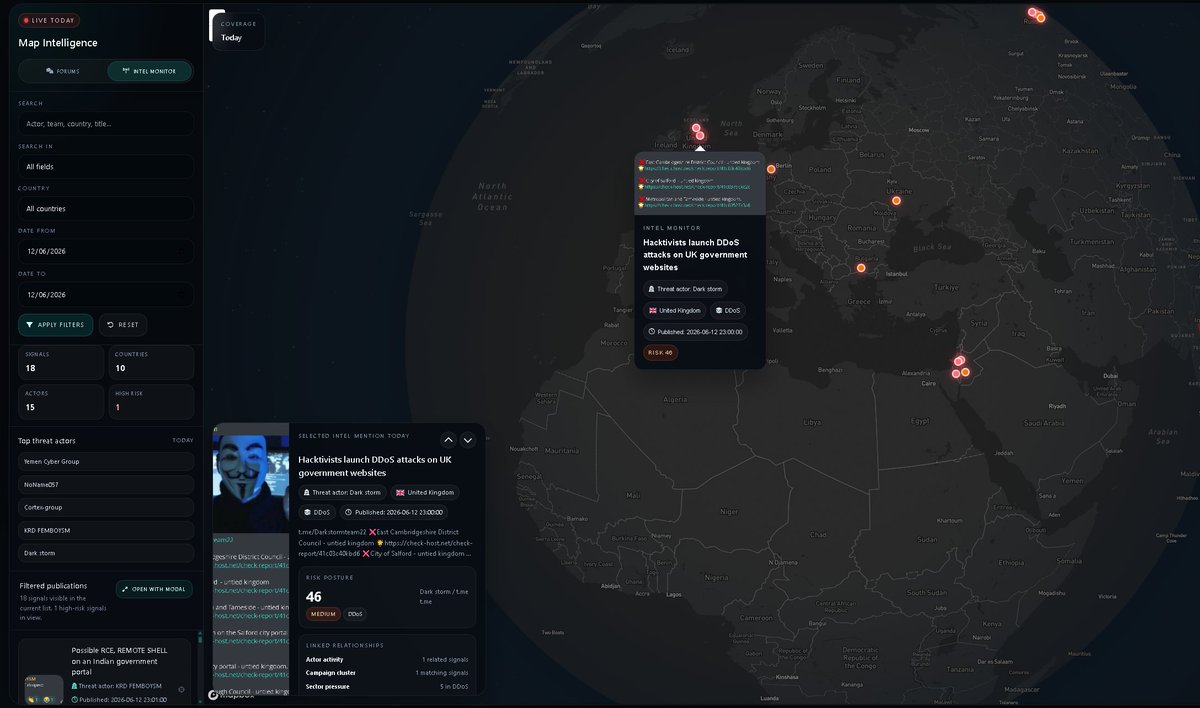
Task: Click the Published 2026-06-12 chip in detail panel
Action: pyautogui.click(x=393, y=512)
